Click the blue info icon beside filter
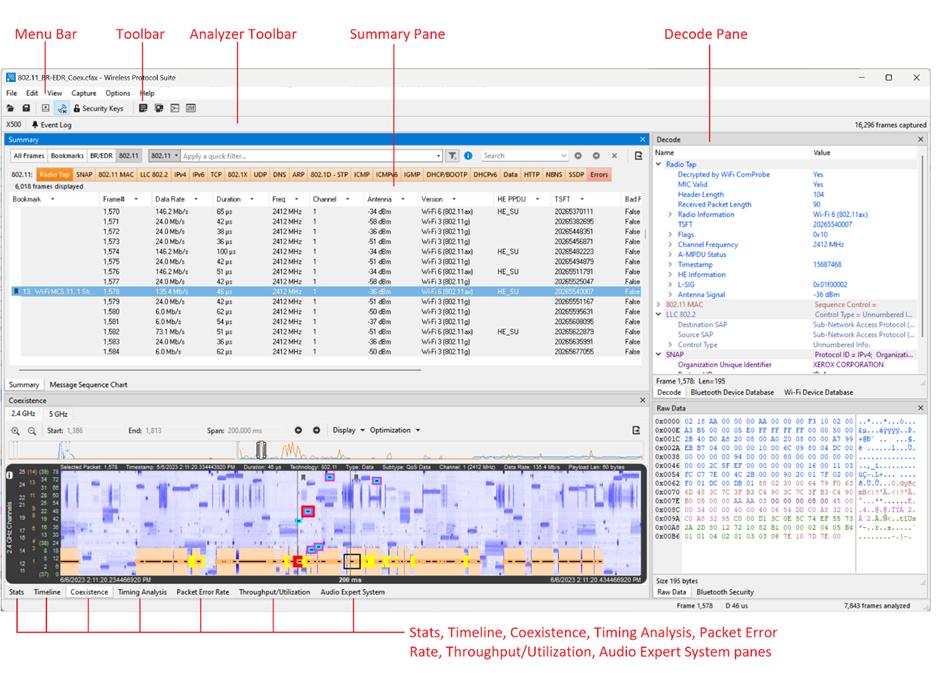Image resolution: width=945 pixels, height=695 pixels. click(x=468, y=156)
